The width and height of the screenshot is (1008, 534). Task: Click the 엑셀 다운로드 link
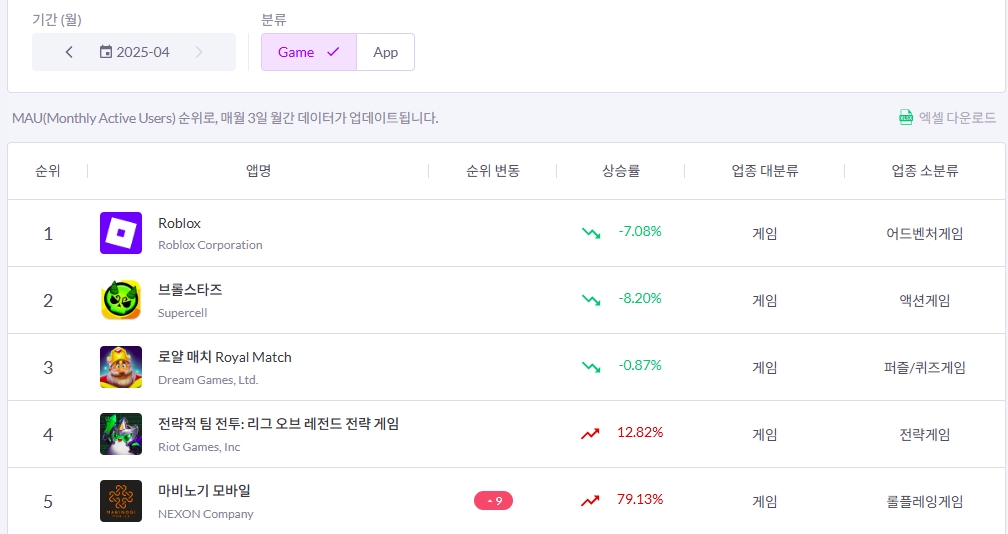point(957,117)
